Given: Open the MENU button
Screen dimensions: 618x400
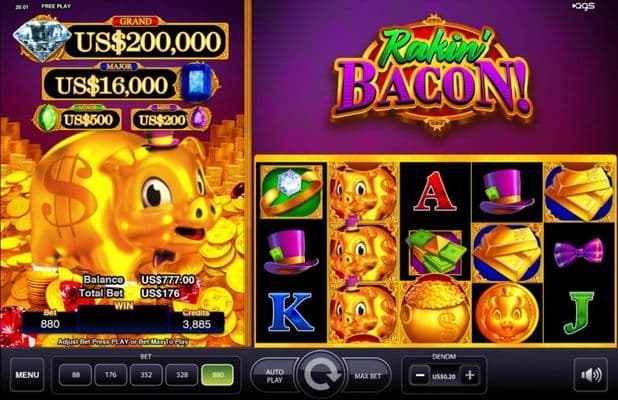Looking at the screenshot, I should (27, 374).
